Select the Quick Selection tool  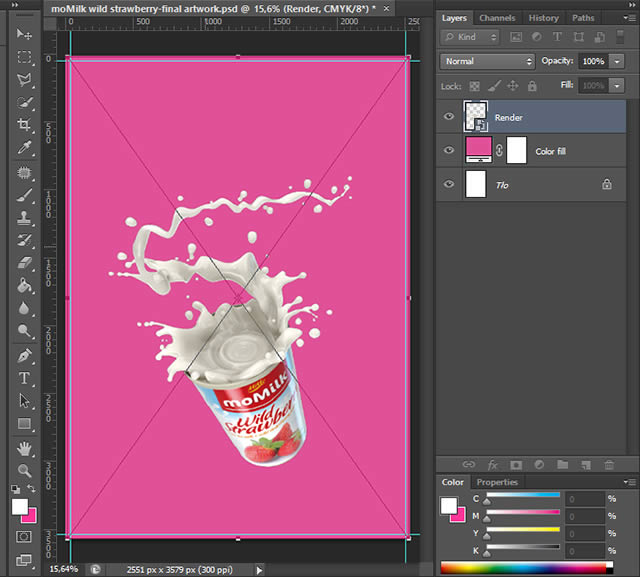[x=24, y=102]
